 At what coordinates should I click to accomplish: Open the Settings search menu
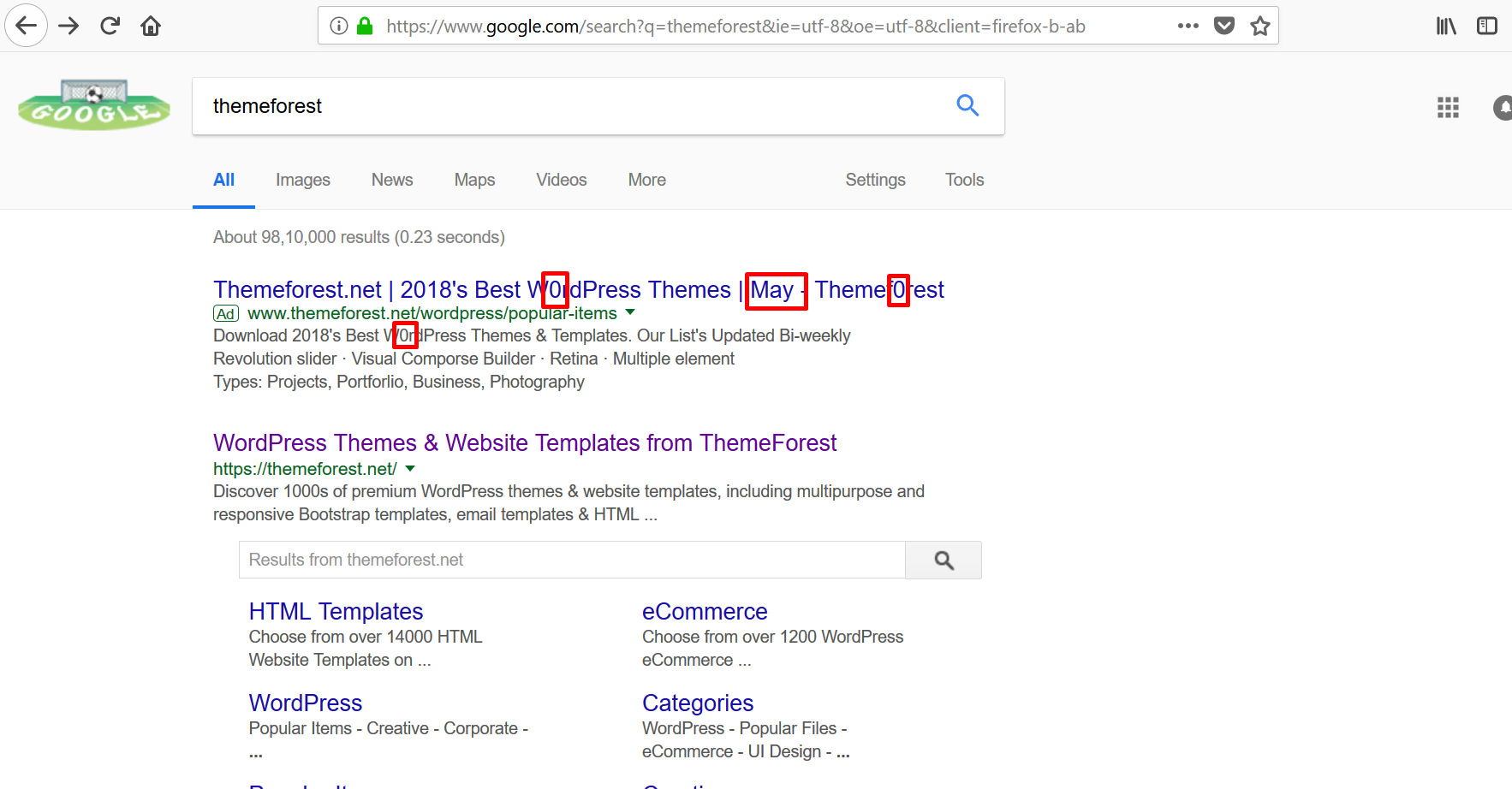[x=875, y=180]
